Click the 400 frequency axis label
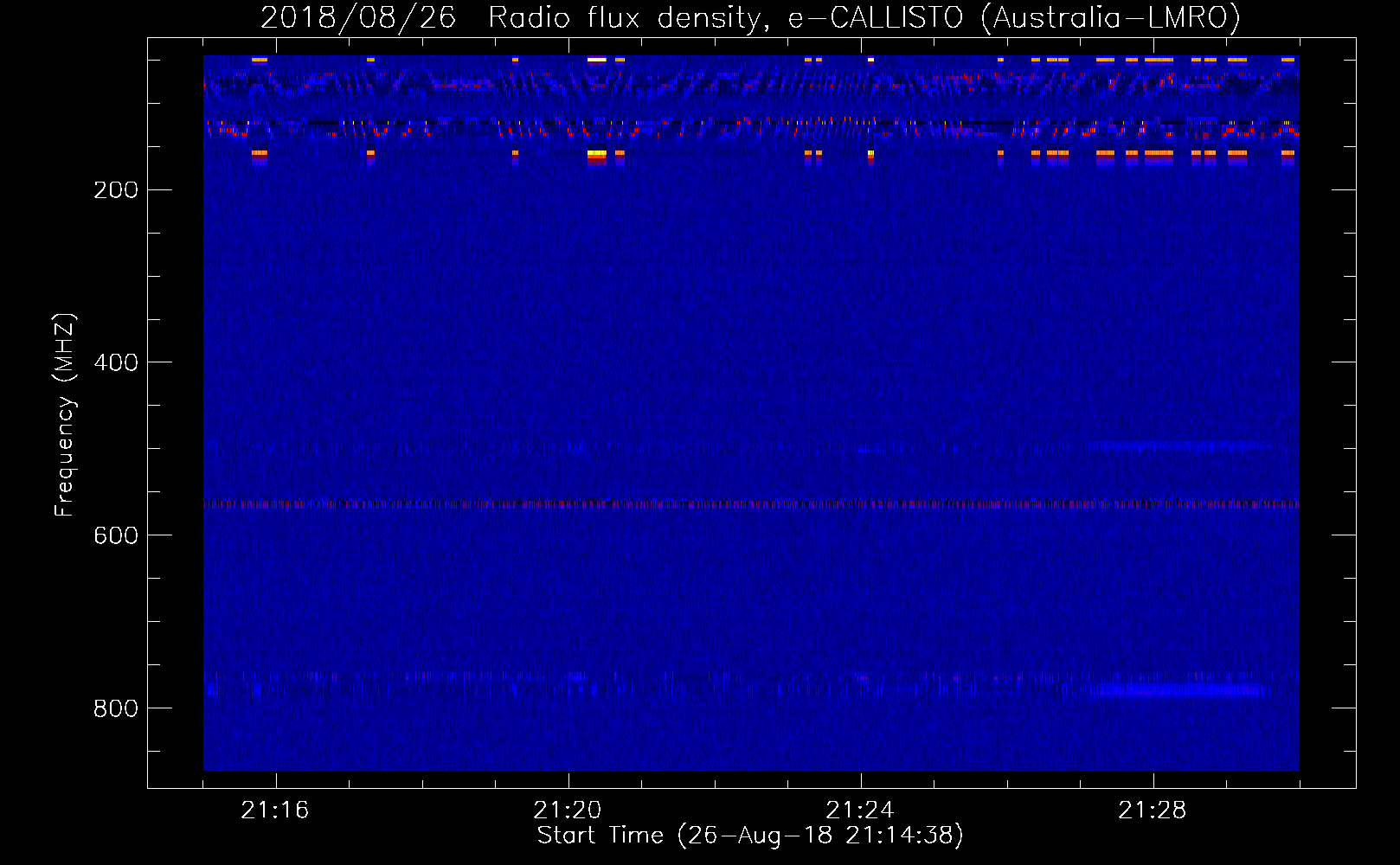Image resolution: width=1400 pixels, height=865 pixels. (x=116, y=362)
